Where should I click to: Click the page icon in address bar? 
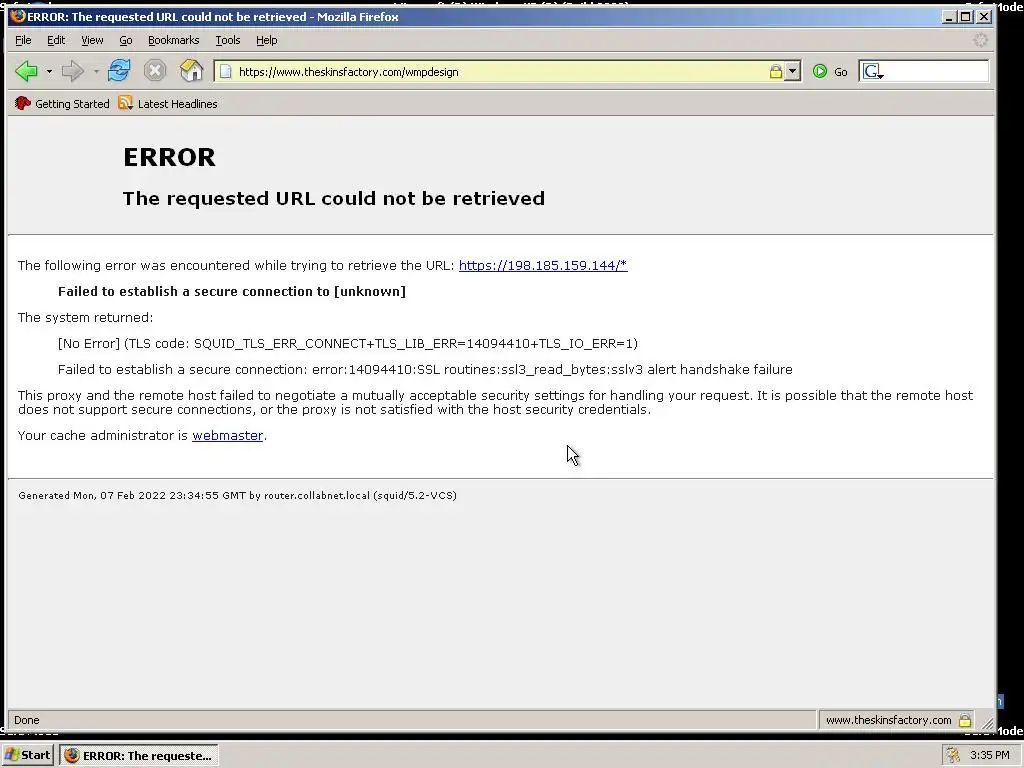pyautogui.click(x=225, y=72)
